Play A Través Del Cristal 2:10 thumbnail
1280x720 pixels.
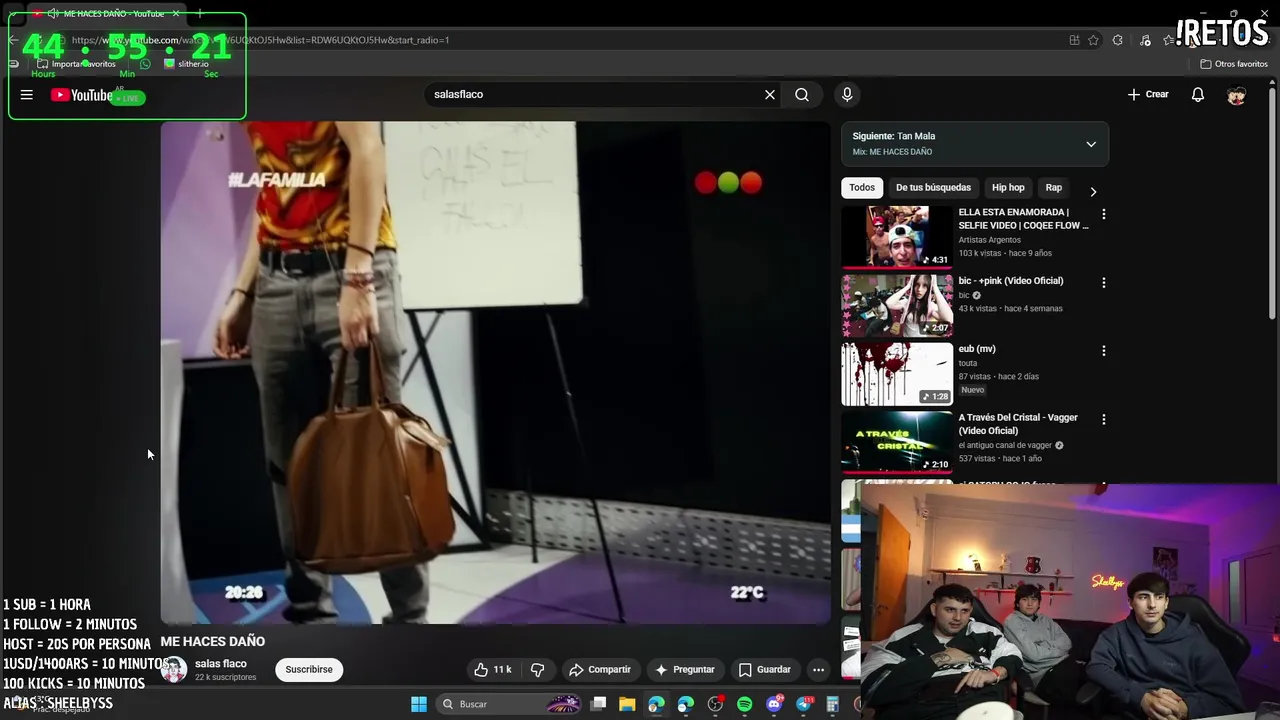point(897,442)
